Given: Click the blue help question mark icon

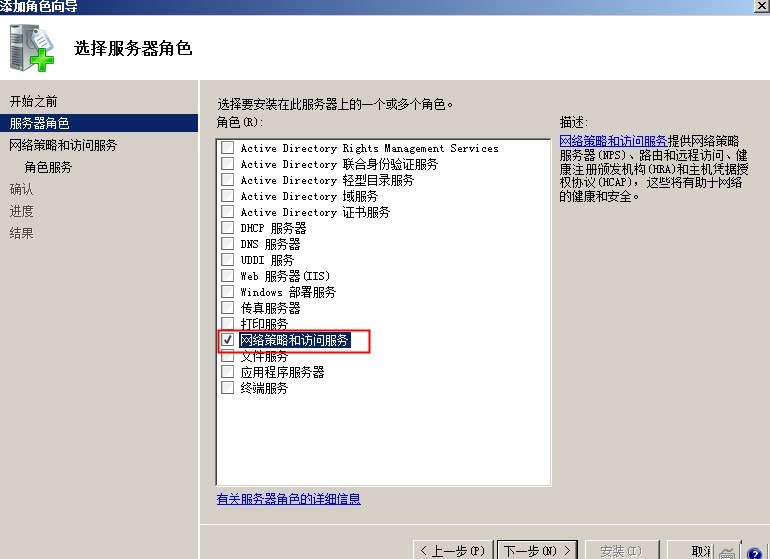Looking at the screenshot, I should pyautogui.click(x=754, y=553).
